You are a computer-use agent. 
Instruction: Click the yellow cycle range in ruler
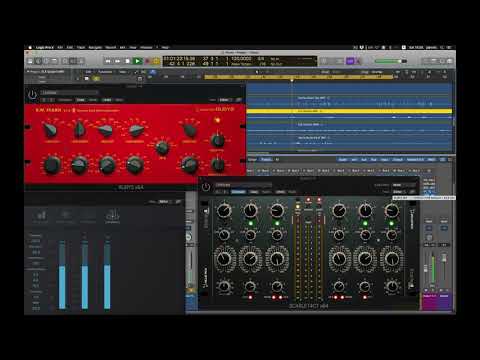coord(298,77)
